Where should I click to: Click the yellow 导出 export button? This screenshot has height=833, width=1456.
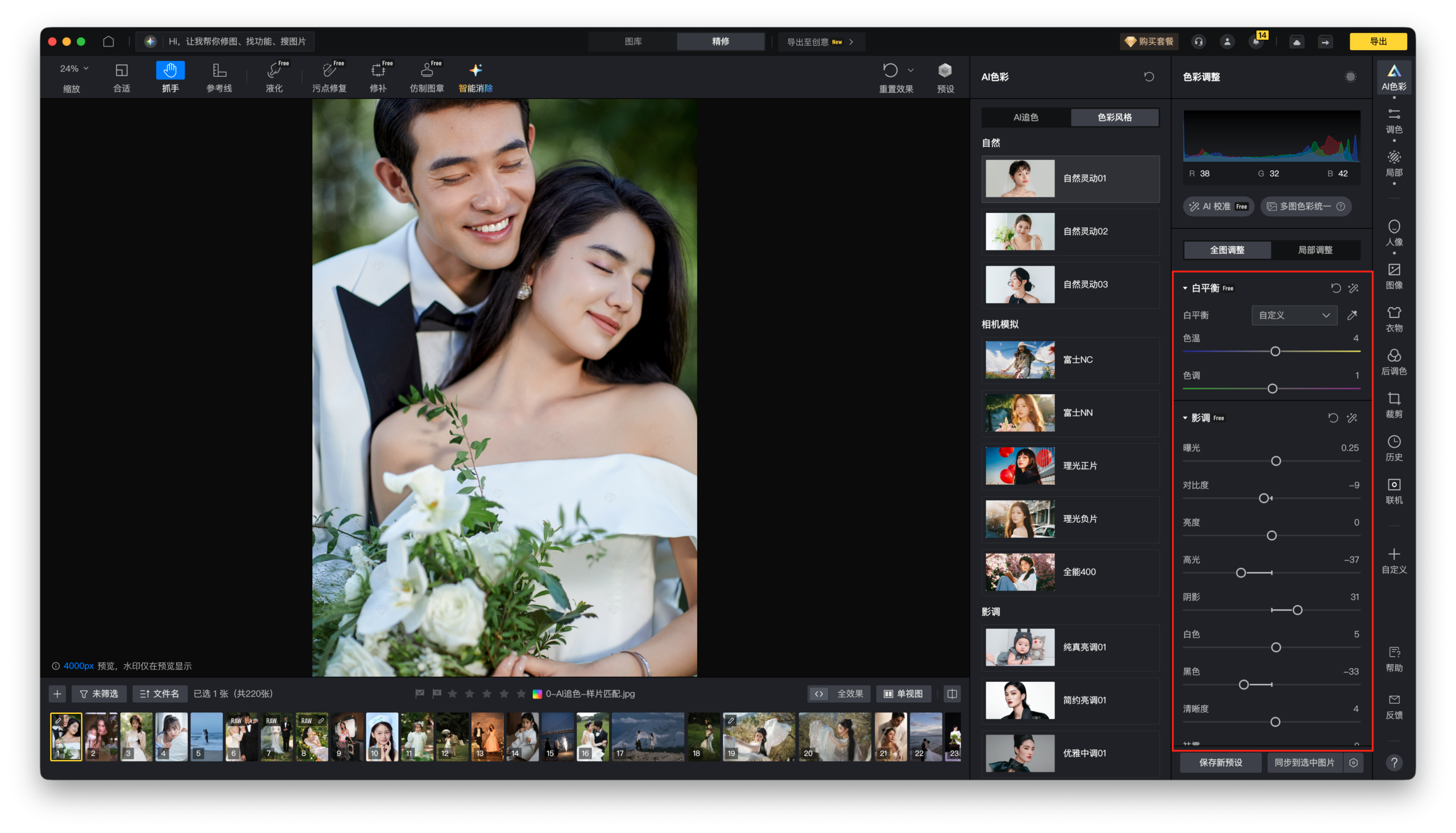1378,41
